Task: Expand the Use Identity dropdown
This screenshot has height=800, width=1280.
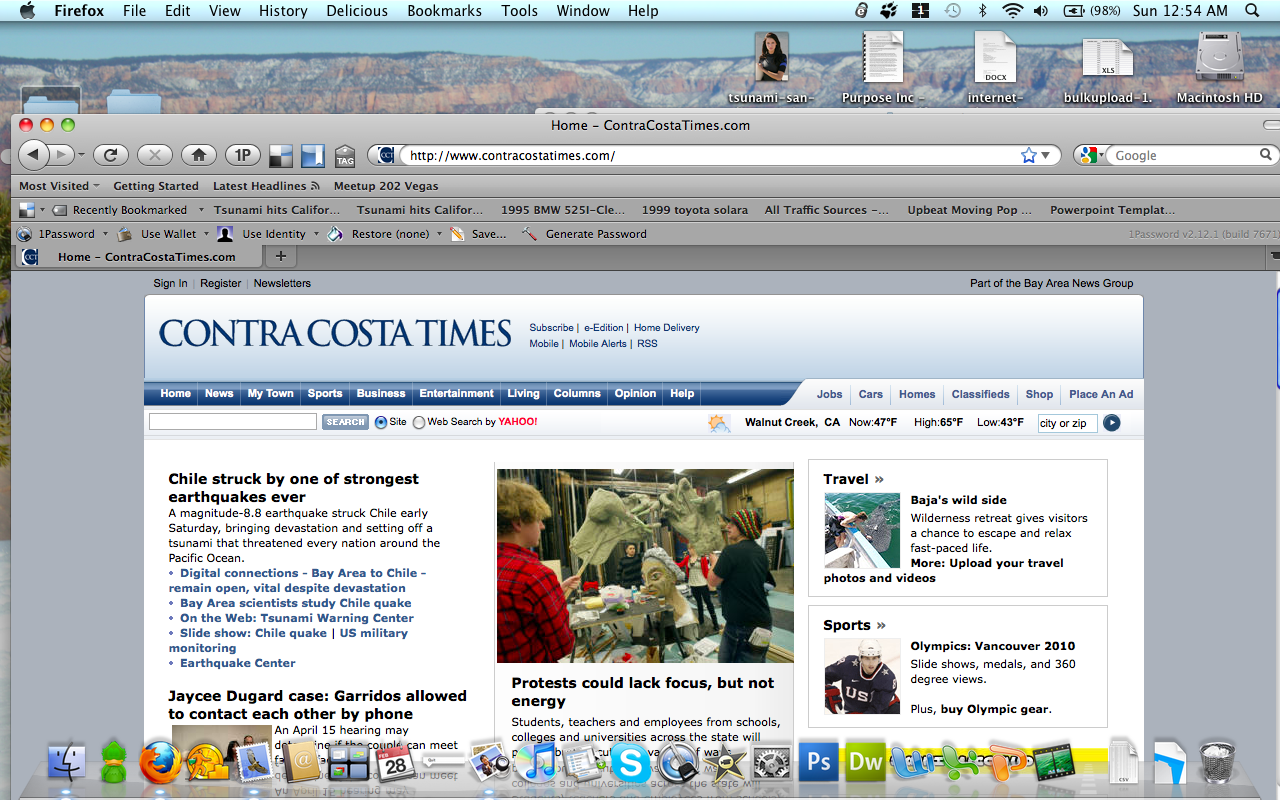Action: (x=316, y=234)
